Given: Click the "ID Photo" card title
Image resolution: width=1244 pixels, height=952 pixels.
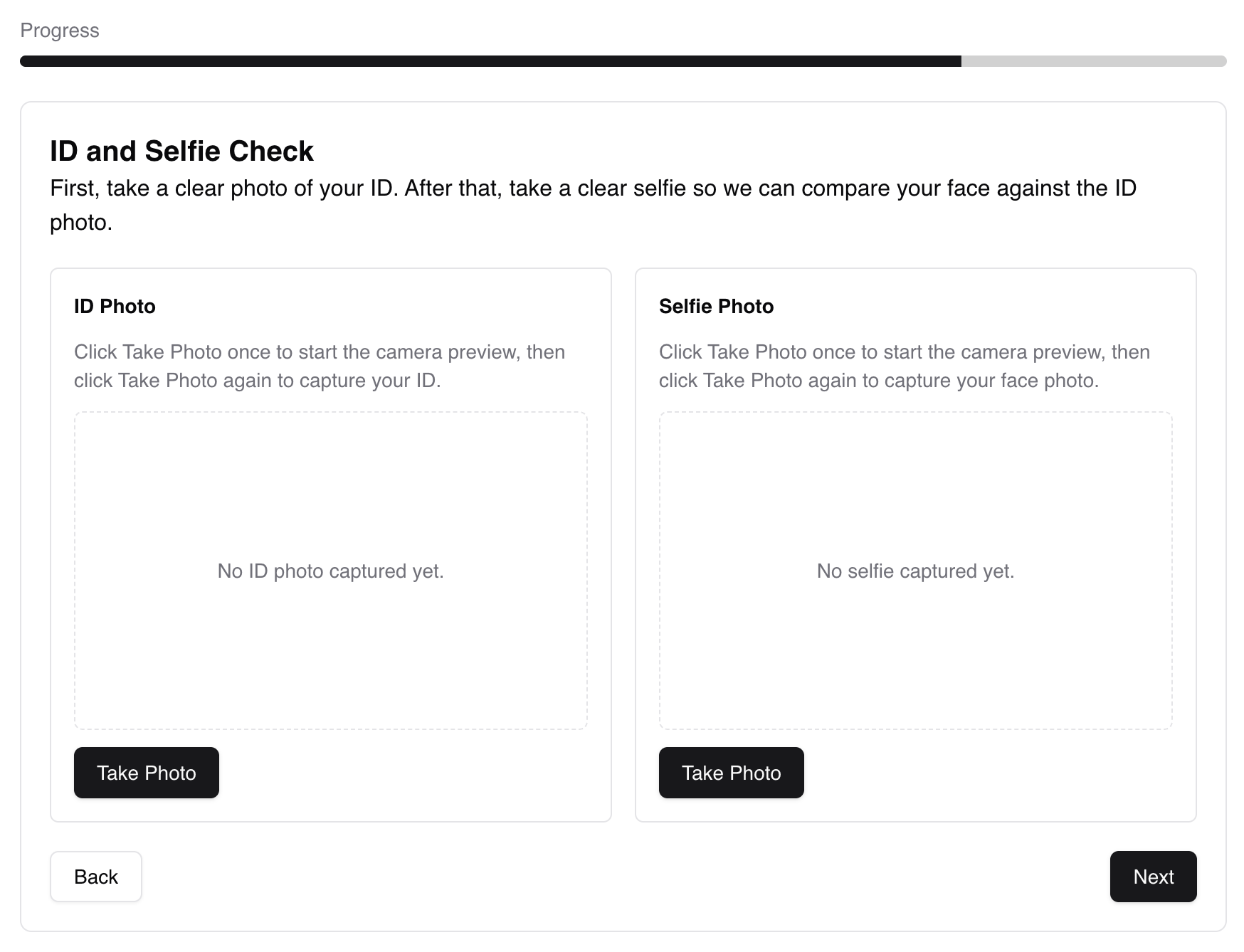Looking at the screenshot, I should (x=115, y=306).
